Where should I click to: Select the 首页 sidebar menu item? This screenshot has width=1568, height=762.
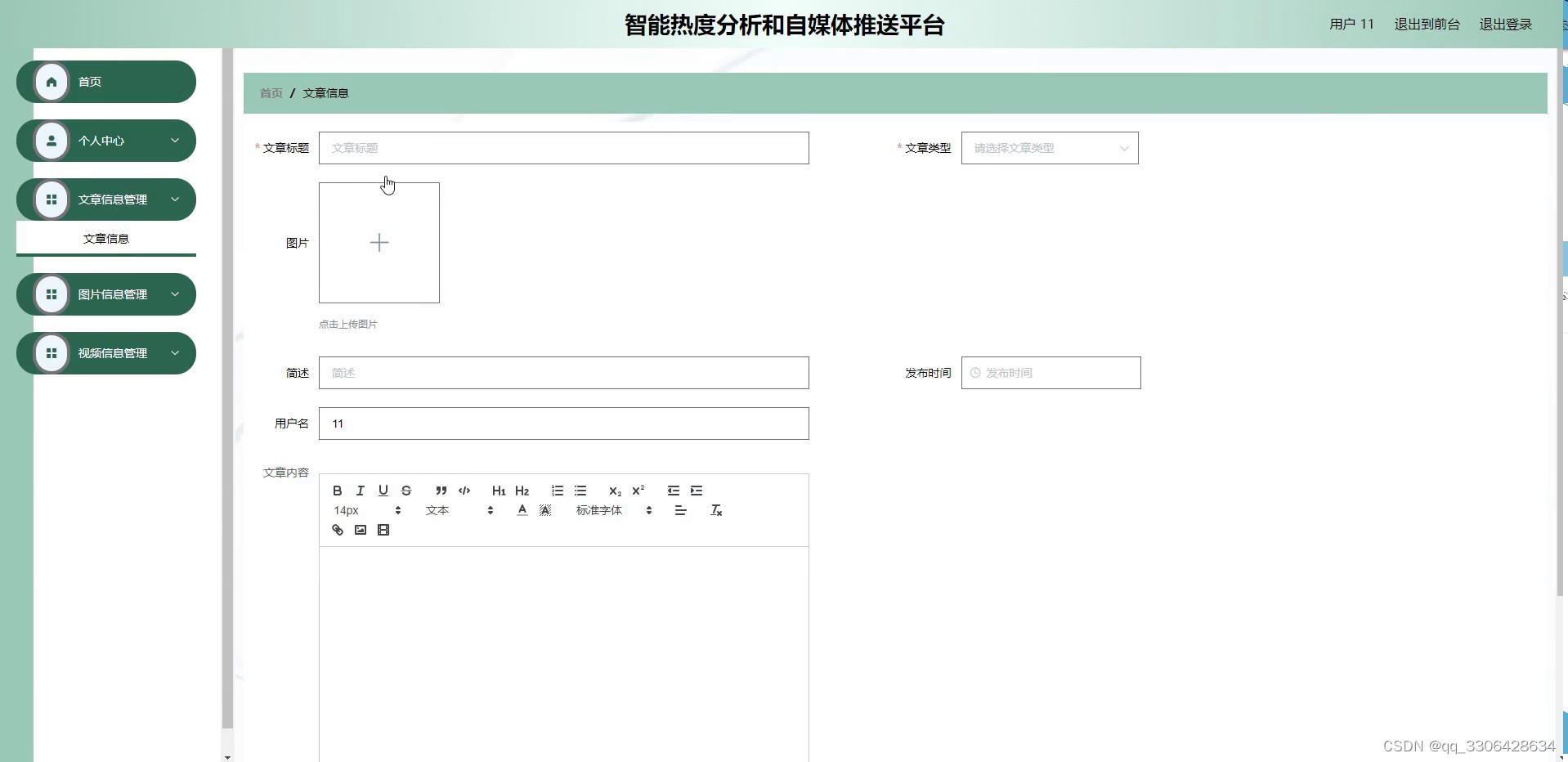tap(106, 82)
